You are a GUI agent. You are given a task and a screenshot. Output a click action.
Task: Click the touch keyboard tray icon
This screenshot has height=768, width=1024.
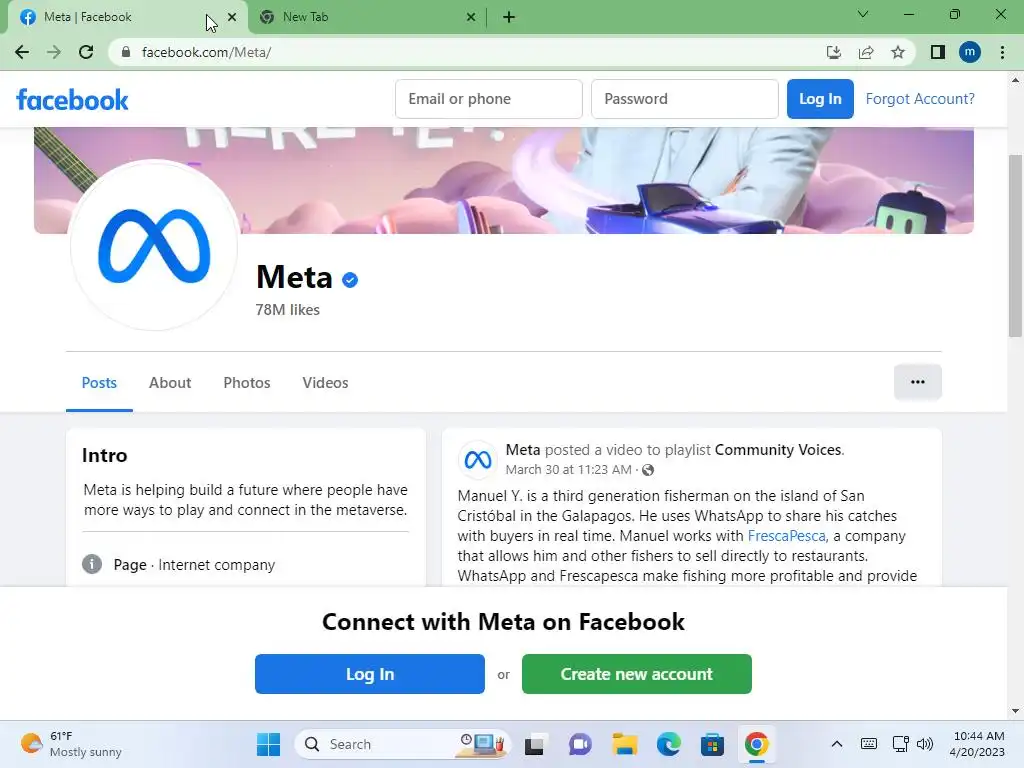pyautogui.click(x=869, y=744)
